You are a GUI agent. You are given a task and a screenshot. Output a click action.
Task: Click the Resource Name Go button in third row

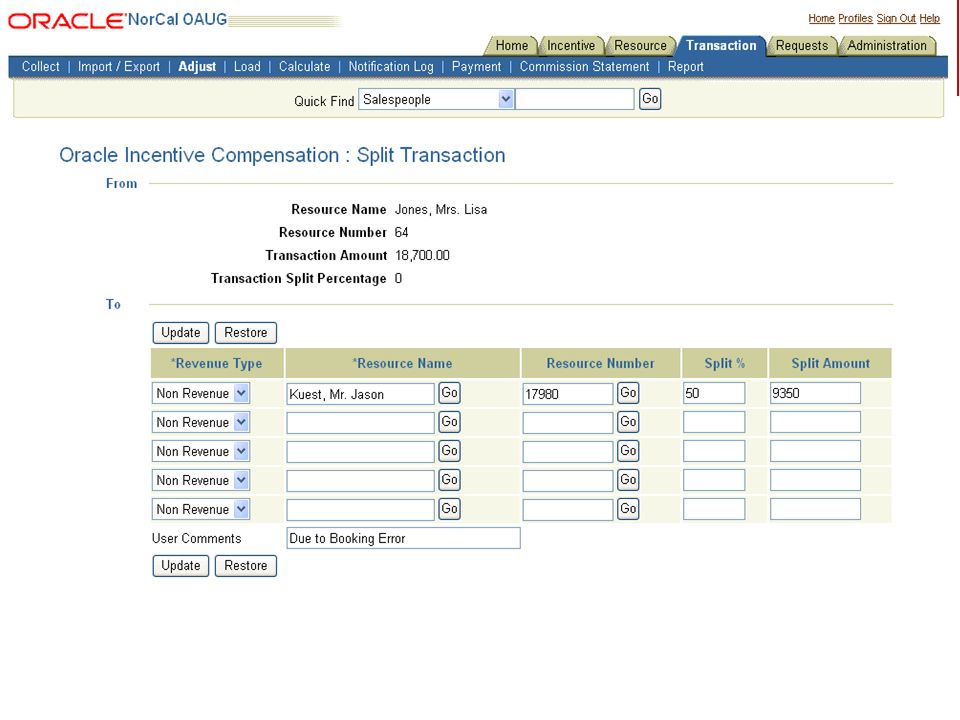[x=449, y=451]
